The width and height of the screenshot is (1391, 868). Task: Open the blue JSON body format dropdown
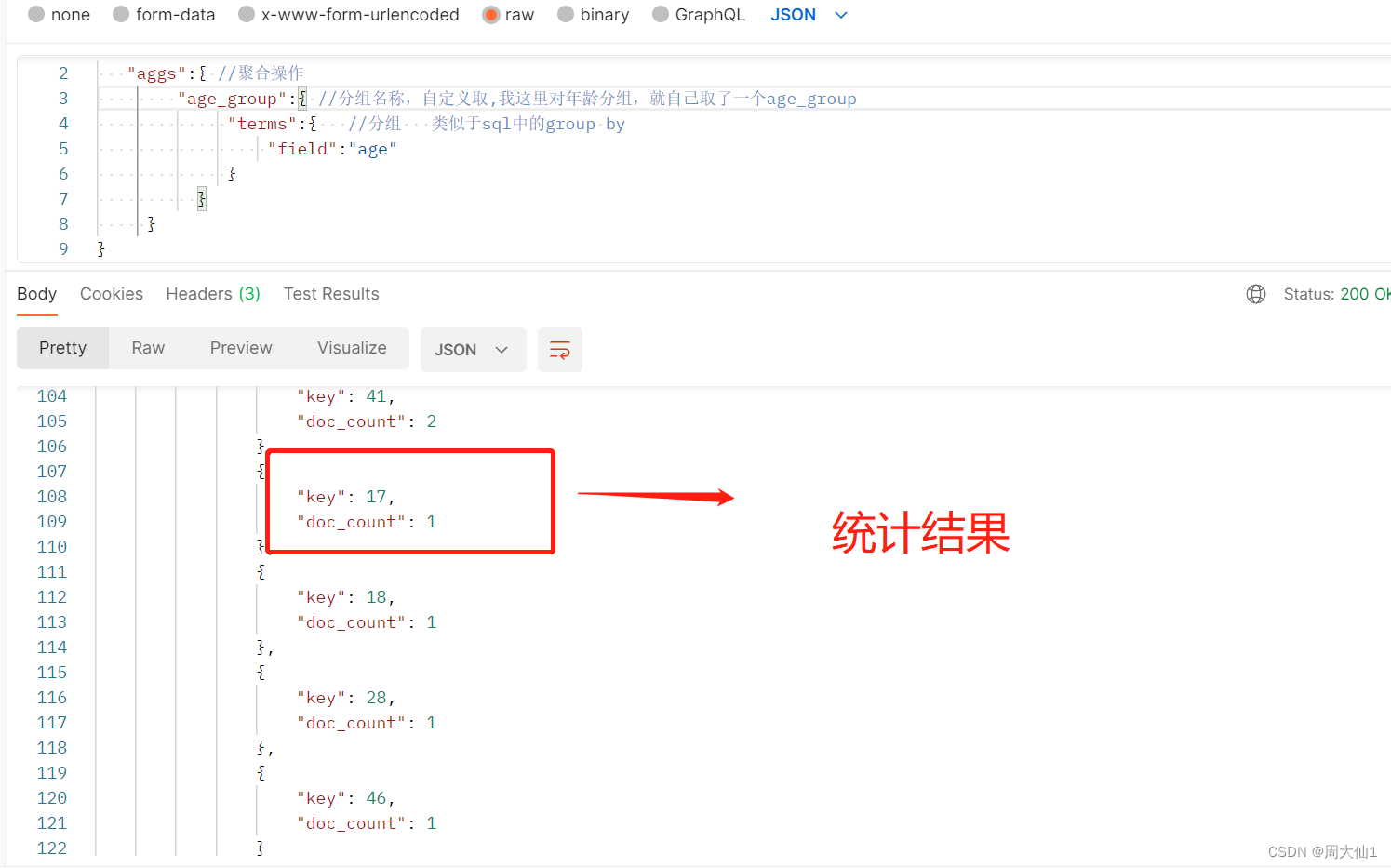point(809,15)
